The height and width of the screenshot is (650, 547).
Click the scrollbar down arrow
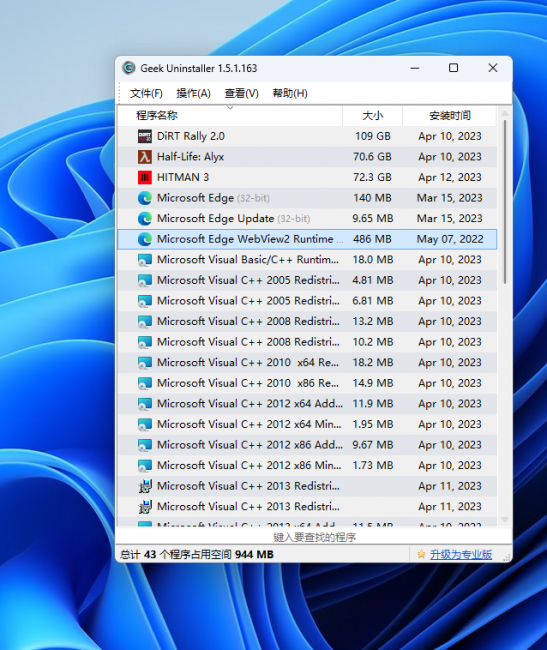click(x=504, y=519)
